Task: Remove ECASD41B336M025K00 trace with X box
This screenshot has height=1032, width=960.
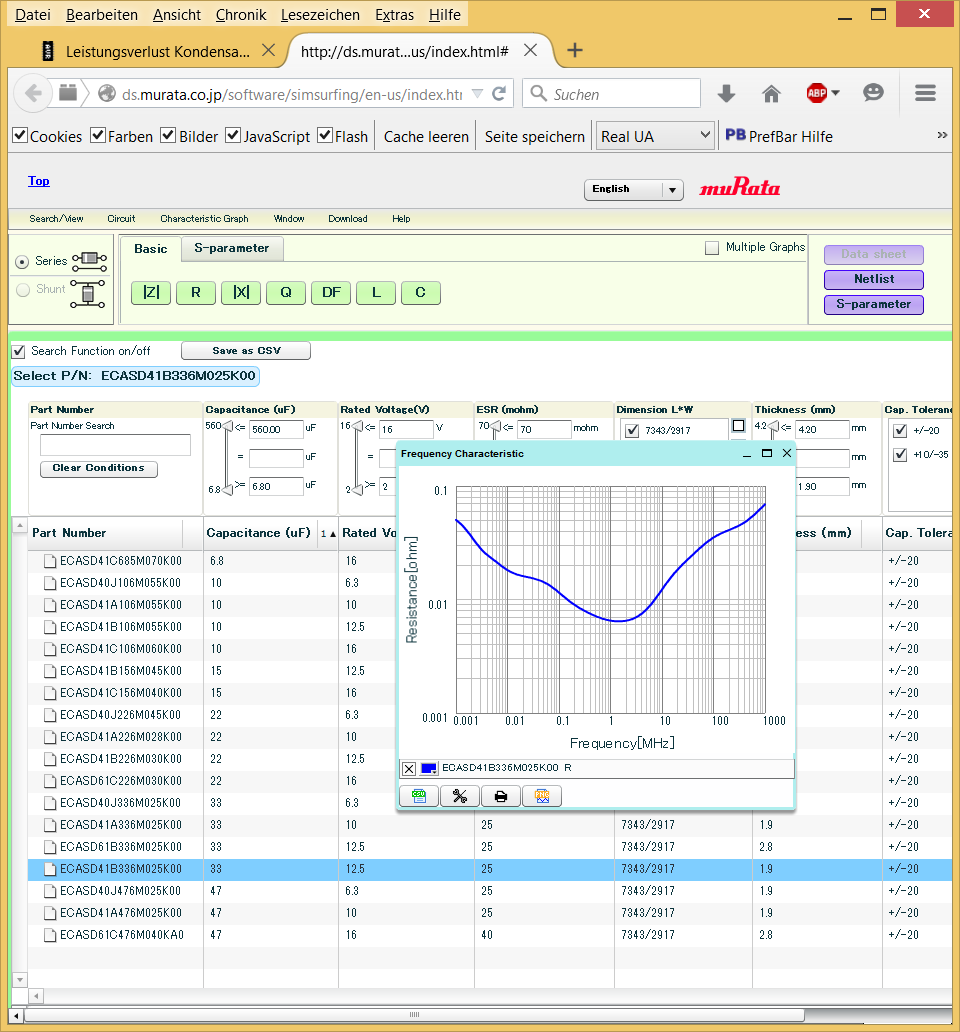Action: click(409, 768)
